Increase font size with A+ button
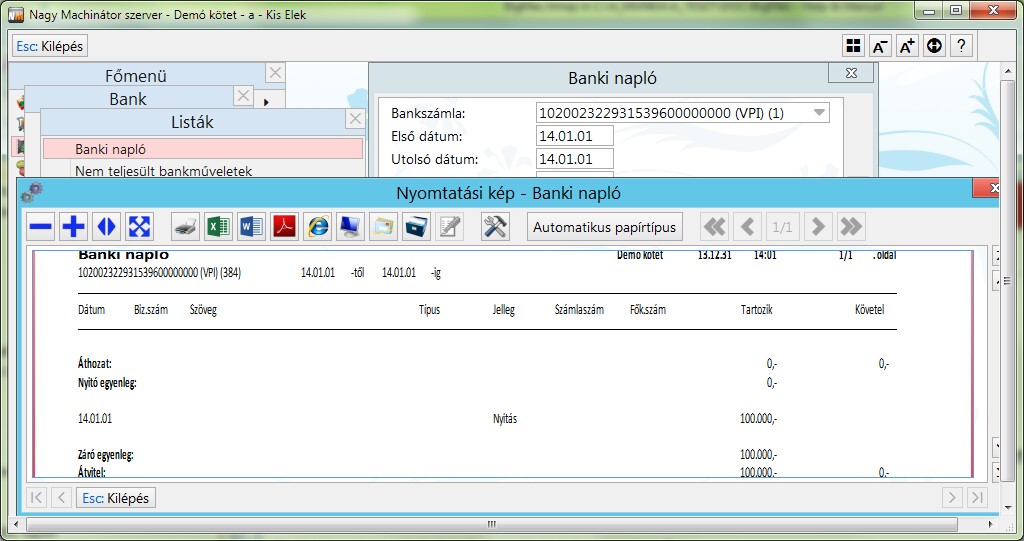Image resolution: width=1024 pixels, height=541 pixels. 907,46
